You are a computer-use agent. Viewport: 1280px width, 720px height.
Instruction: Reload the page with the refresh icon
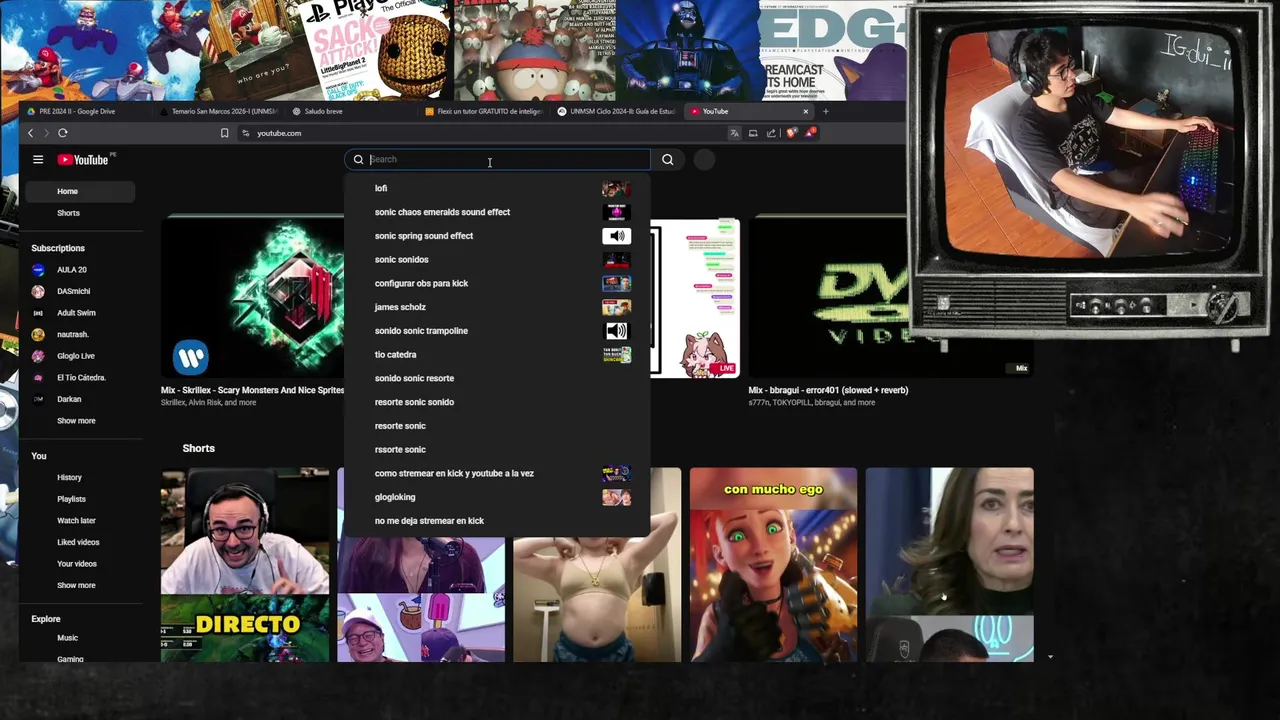click(62, 133)
